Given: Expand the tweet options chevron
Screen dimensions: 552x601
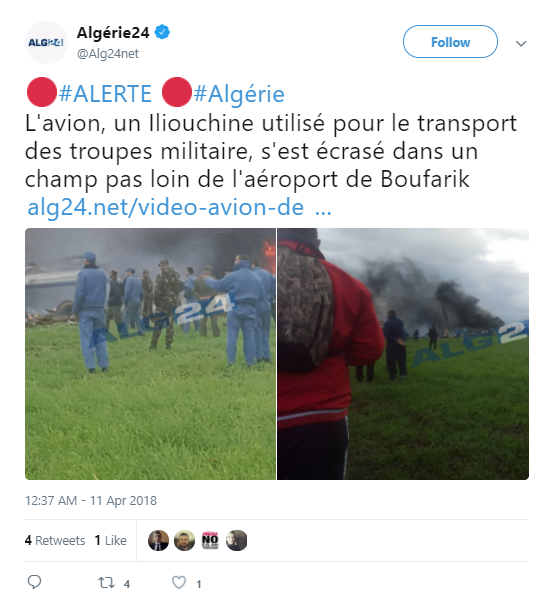Looking at the screenshot, I should coord(521,43).
